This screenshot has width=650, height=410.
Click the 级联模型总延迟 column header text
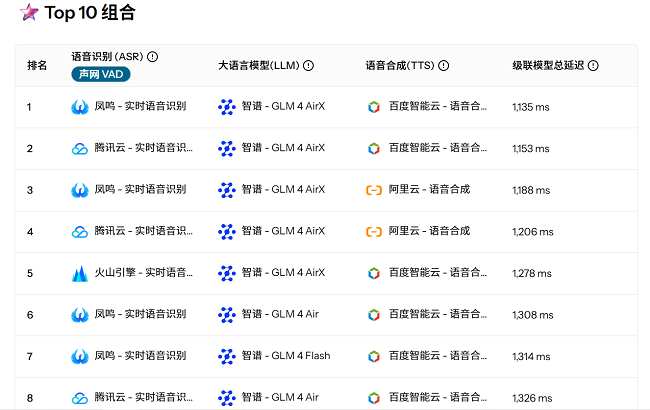548,66
